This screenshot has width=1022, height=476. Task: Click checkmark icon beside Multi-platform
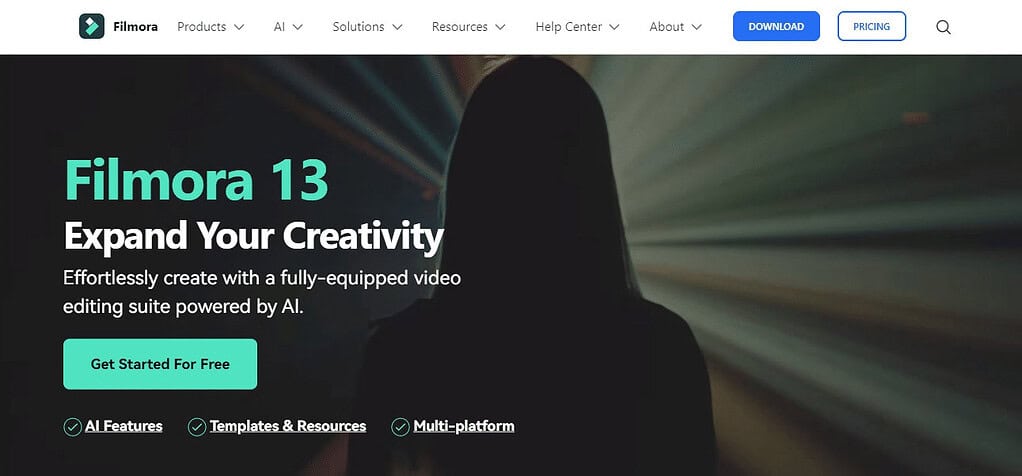click(400, 427)
